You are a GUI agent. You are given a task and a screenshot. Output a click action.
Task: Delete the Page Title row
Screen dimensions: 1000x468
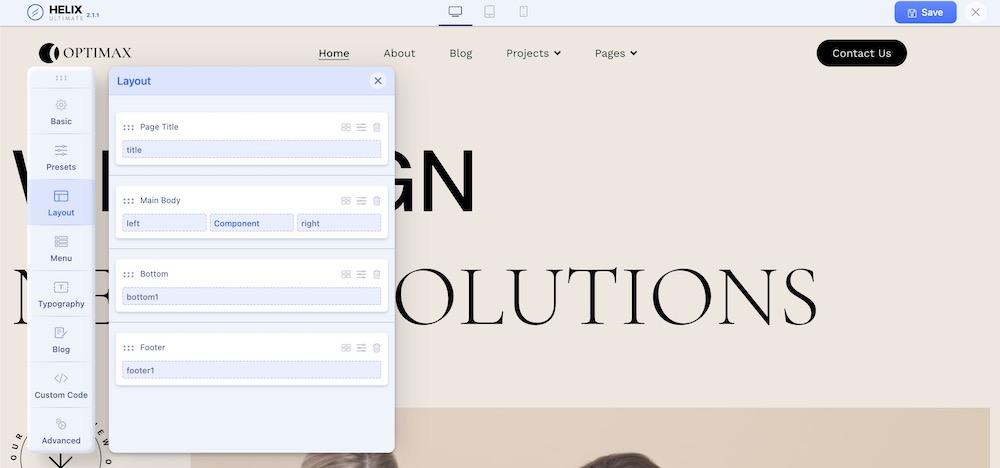point(376,127)
